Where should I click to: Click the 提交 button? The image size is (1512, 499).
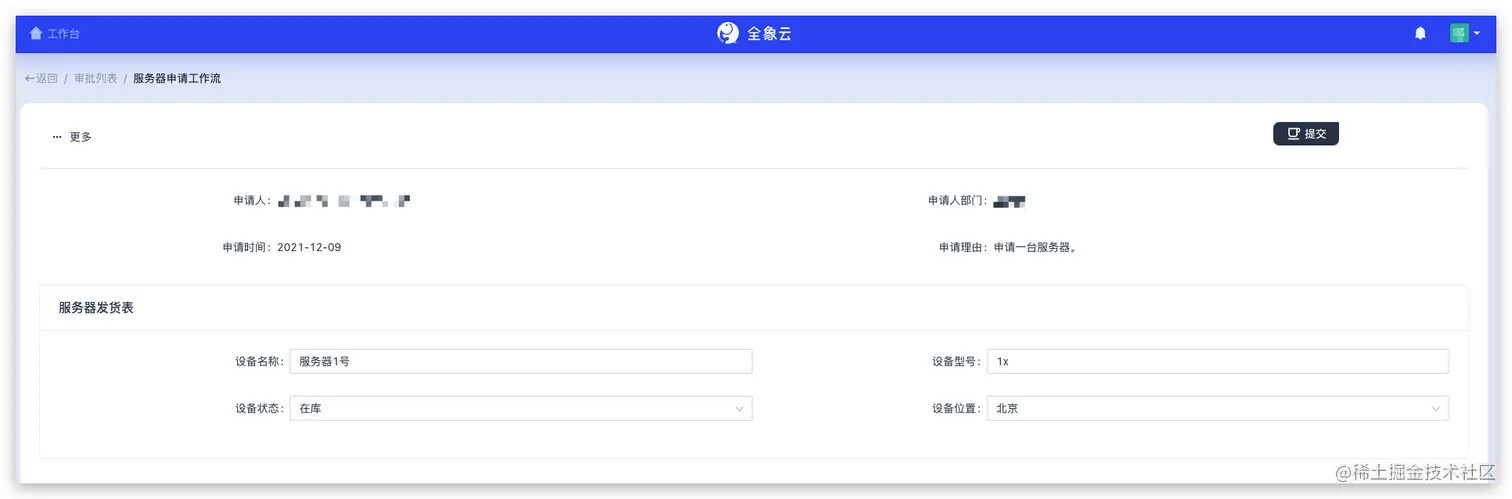[1305, 133]
